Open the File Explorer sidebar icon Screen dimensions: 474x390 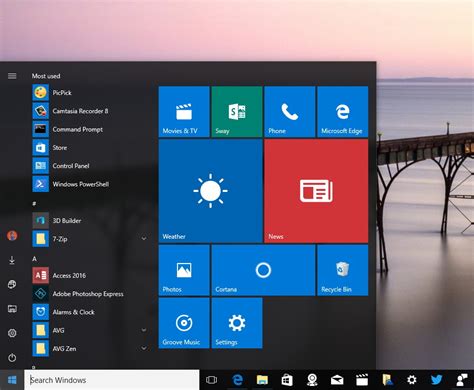pos(12,309)
